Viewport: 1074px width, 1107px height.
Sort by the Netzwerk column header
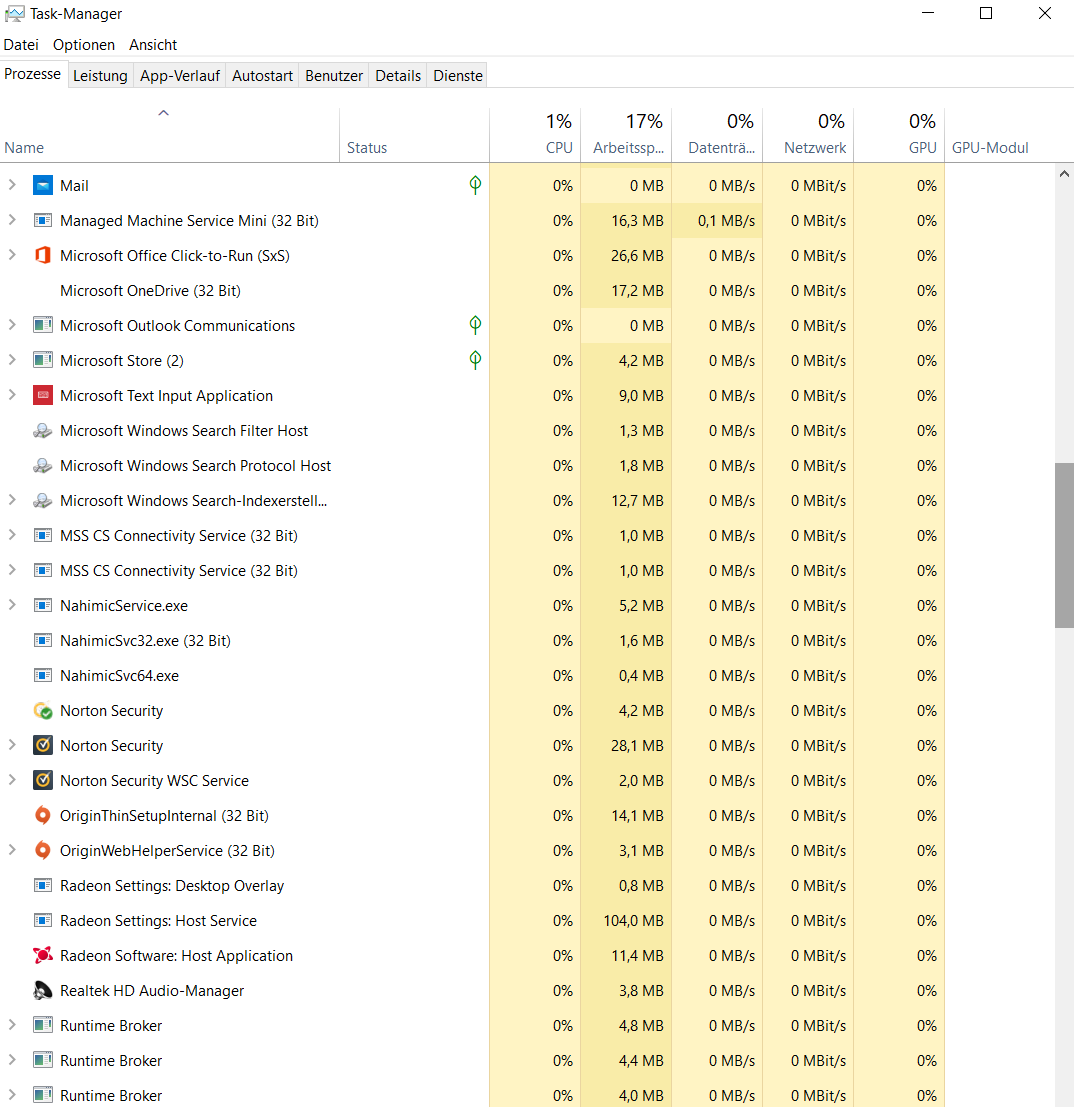coord(809,136)
